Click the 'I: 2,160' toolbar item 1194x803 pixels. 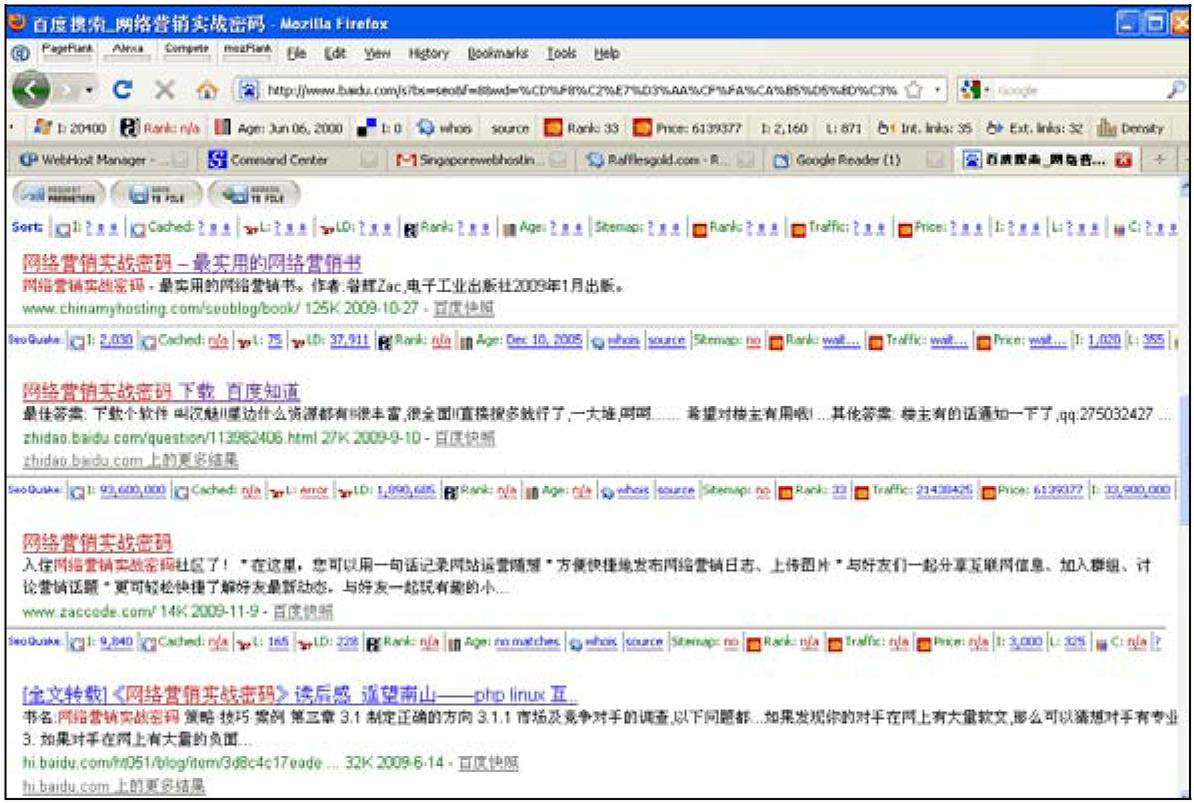(784, 128)
